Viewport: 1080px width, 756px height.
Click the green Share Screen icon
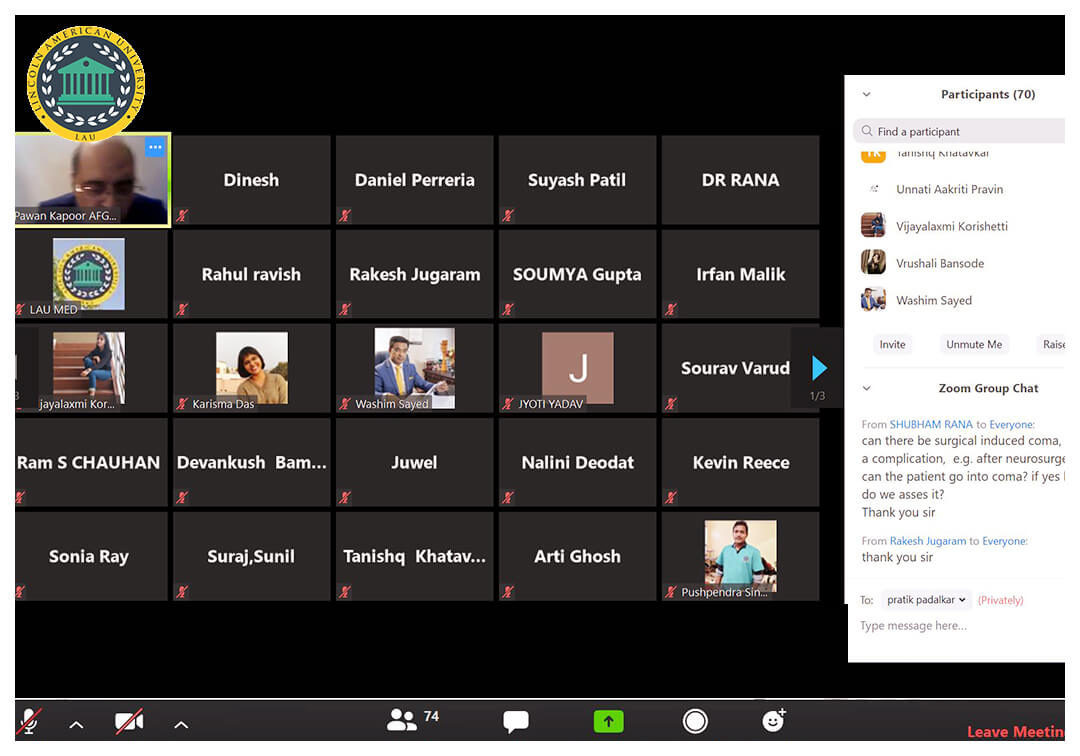pos(608,721)
